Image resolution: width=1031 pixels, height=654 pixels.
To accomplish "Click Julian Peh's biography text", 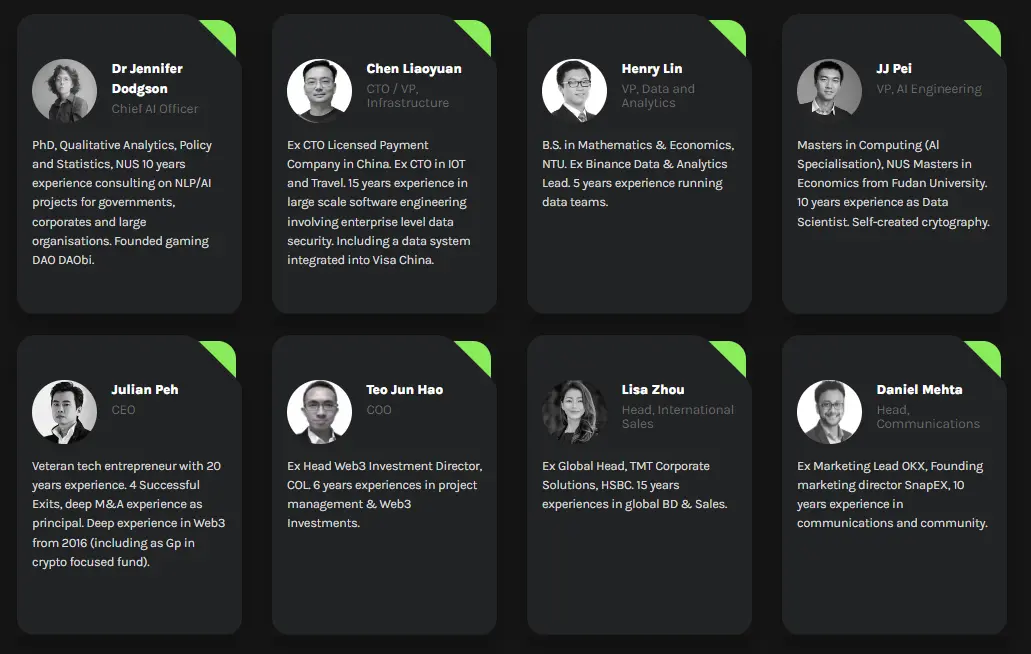I will click(128, 514).
